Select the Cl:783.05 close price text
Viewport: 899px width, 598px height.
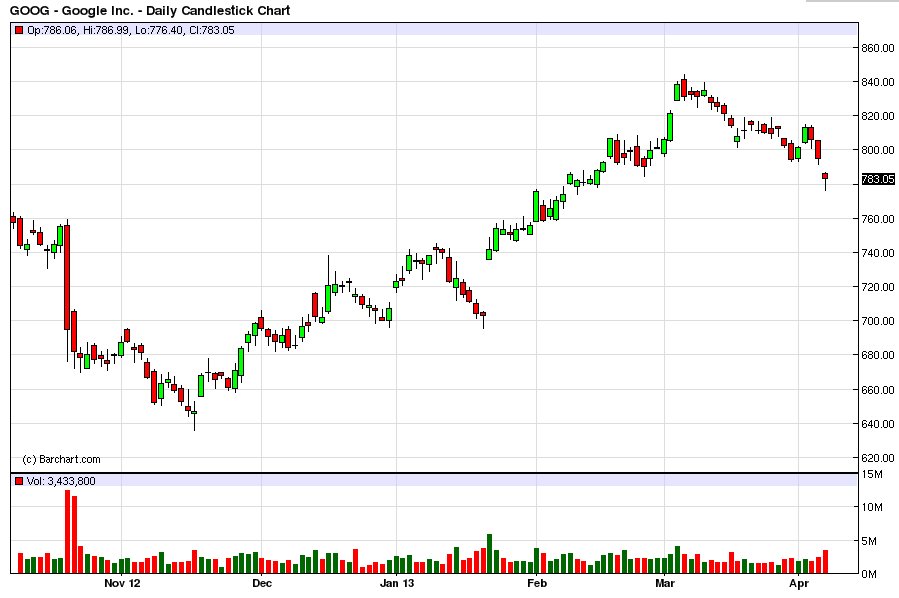212,30
